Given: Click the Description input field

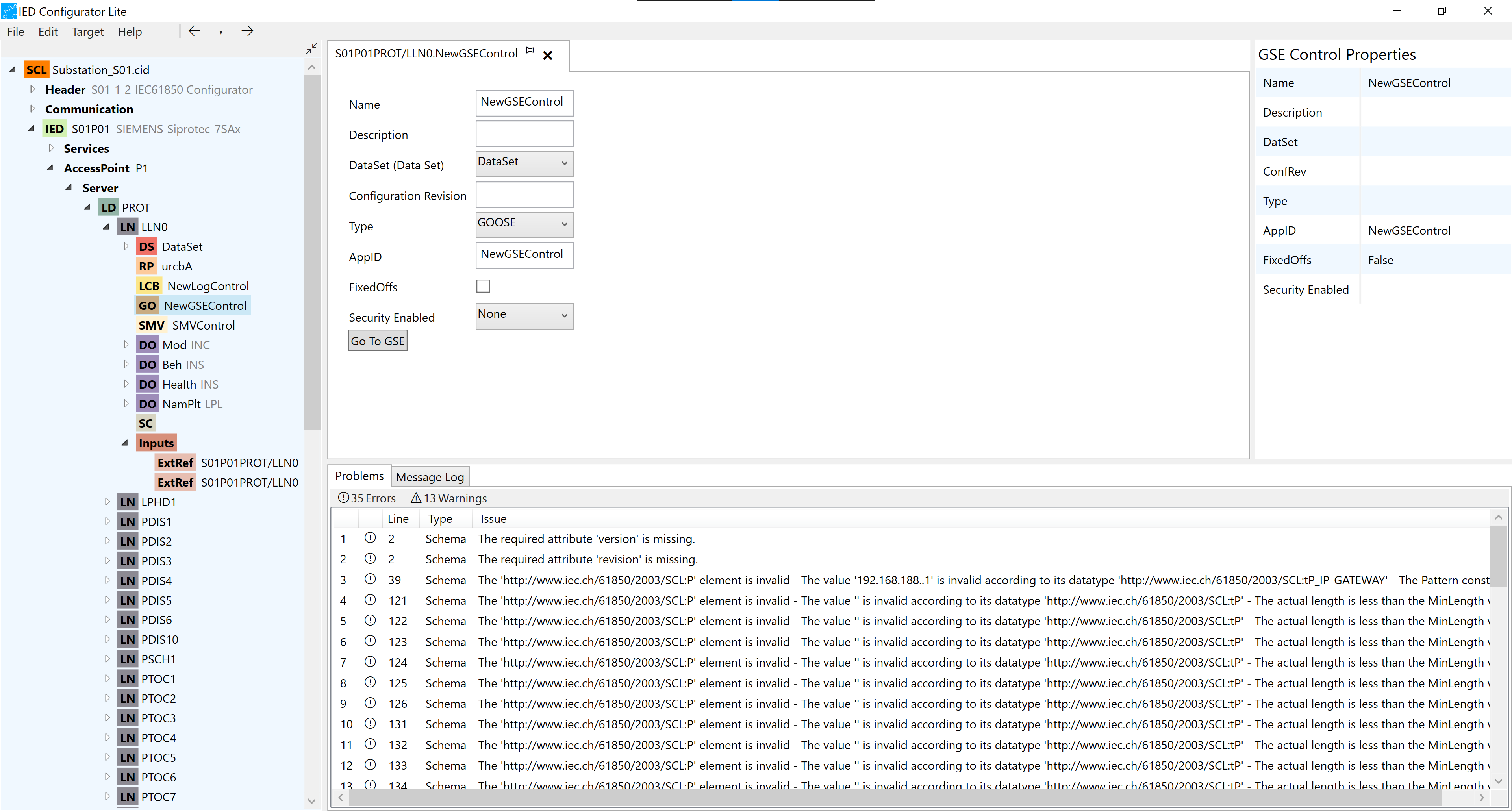Looking at the screenshot, I should (524, 134).
